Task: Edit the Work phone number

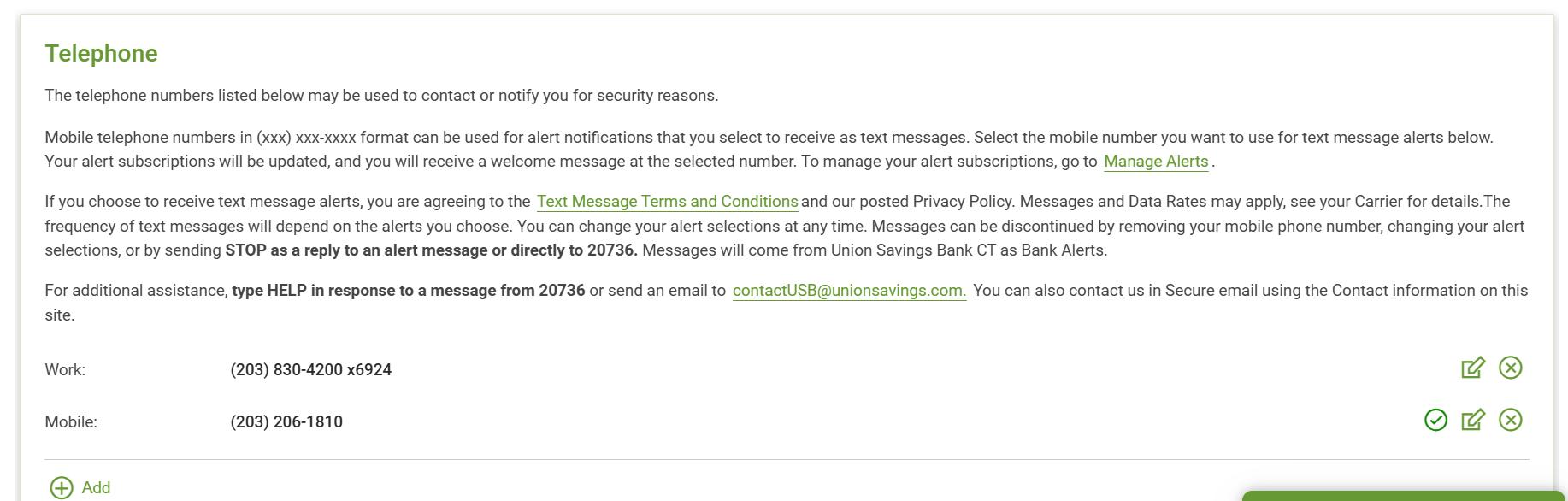Action: click(1472, 368)
